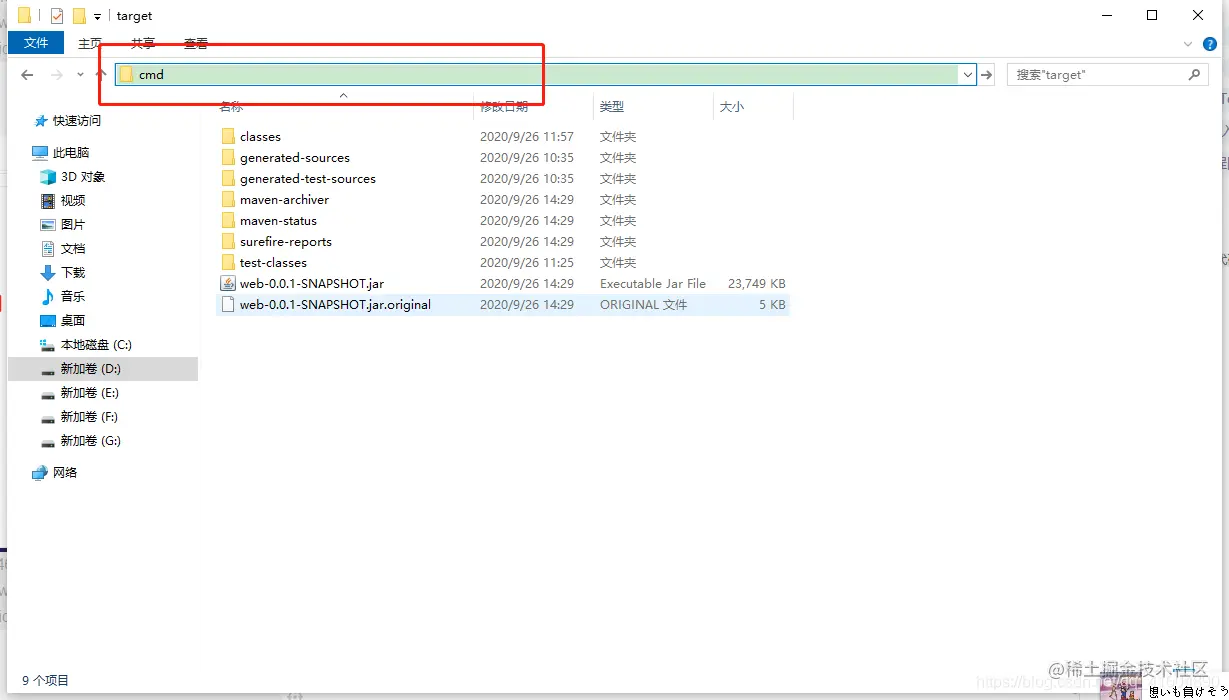Screen dimensions: 1229x700
Task: Click the forward navigation arrow
Action: click(x=57, y=75)
